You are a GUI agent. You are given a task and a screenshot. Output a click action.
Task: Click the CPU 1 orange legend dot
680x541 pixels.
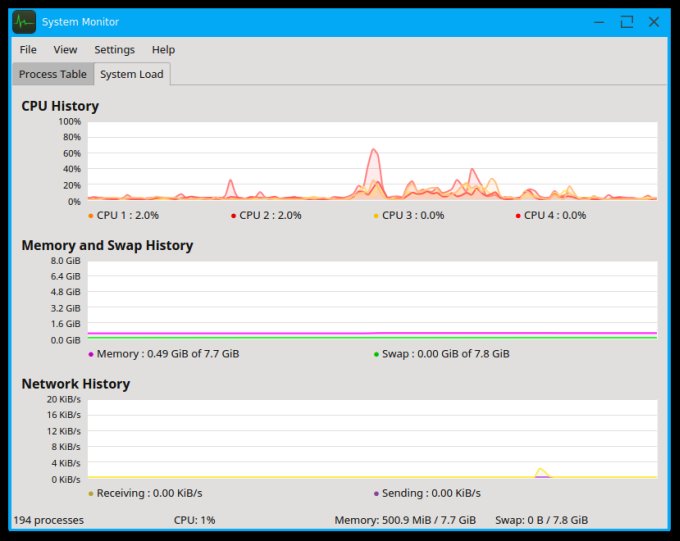(91, 215)
